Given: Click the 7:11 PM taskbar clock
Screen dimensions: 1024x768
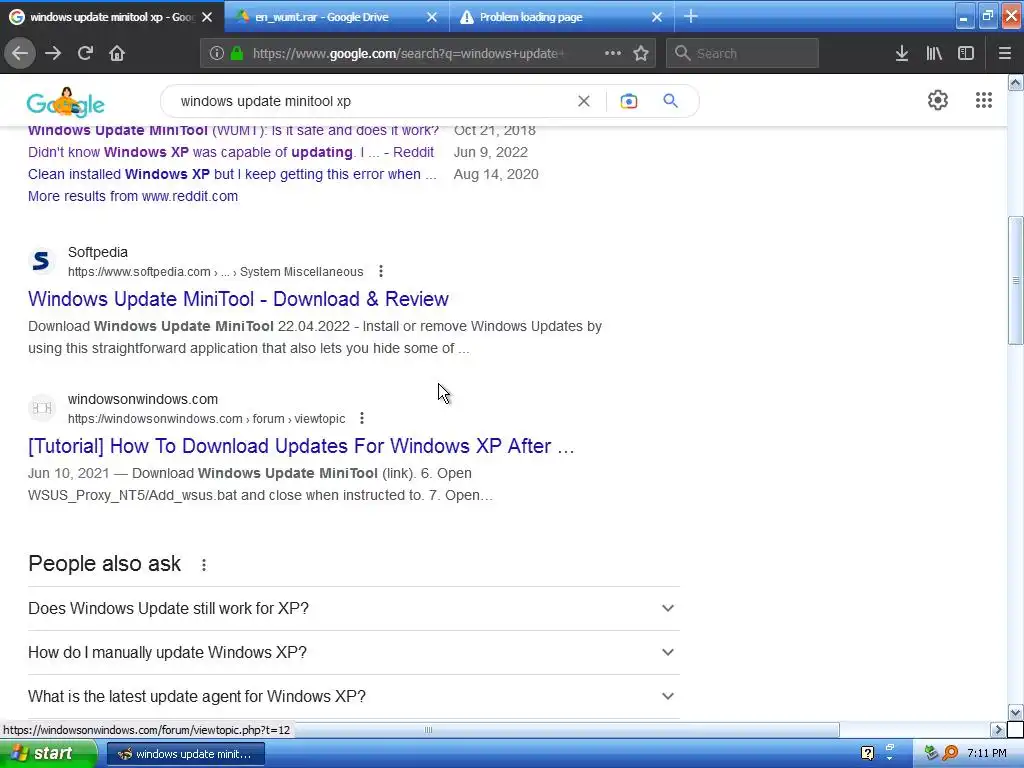Looking at the screenshot, I should point(987,754).
